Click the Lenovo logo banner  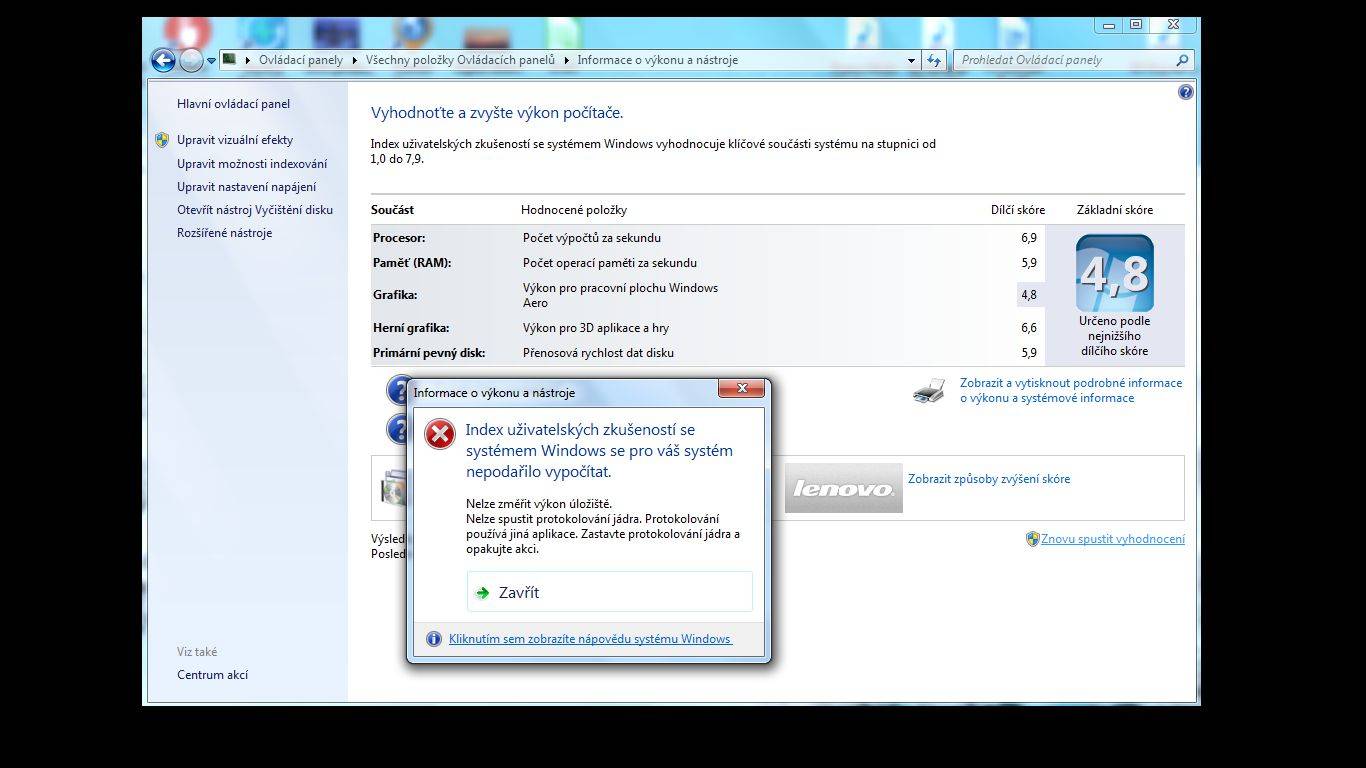pyautogui.click(x=843, y=488)
